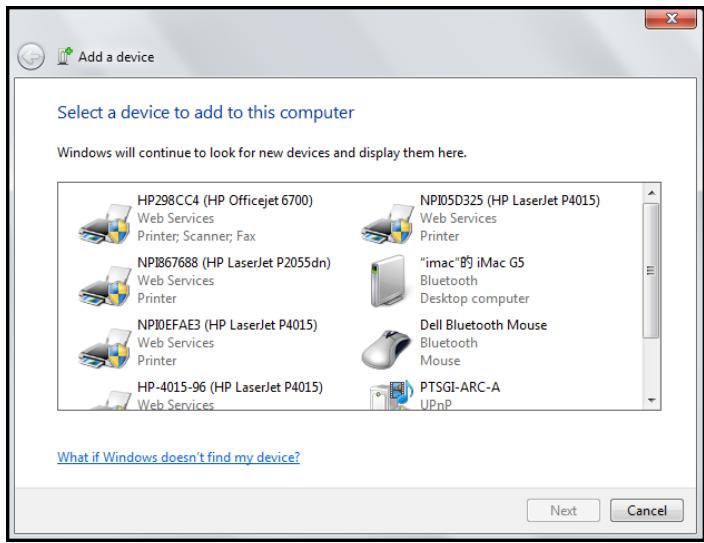Select device name HP298CC4 (HP Officejet 6700)
This screenshot has height=543, width=704.
225,200
